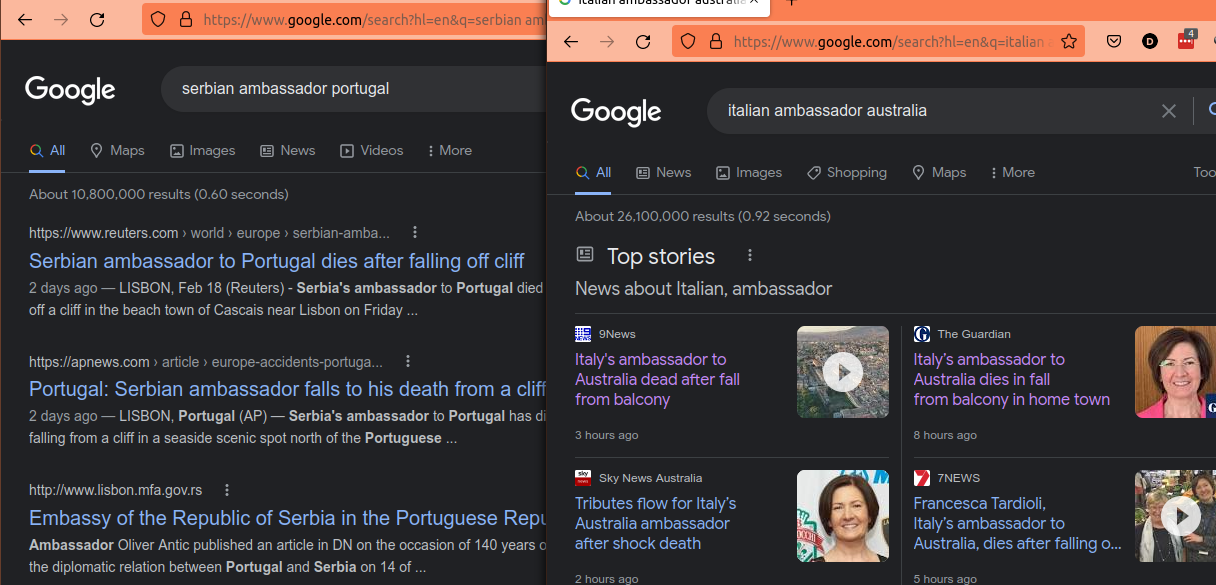Screen dimensions: 1216x585
Task: Click Google logo in the Italian search window
Action: [x=616, y=111]
